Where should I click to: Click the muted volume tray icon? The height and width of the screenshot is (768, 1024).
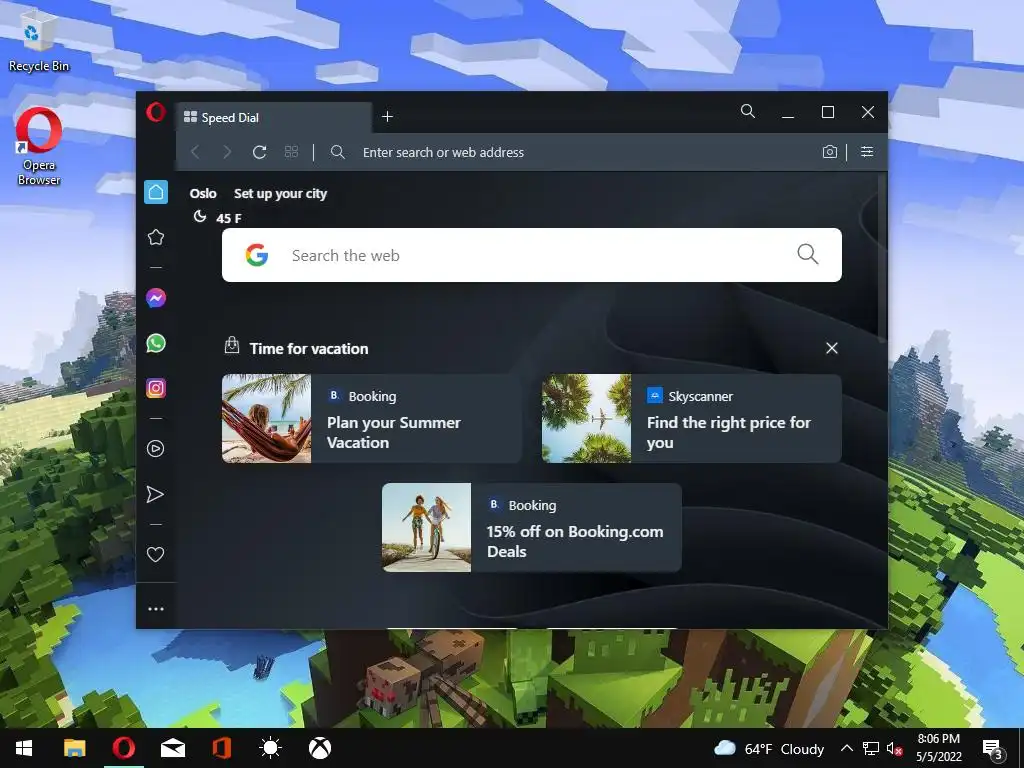[895, 749]
